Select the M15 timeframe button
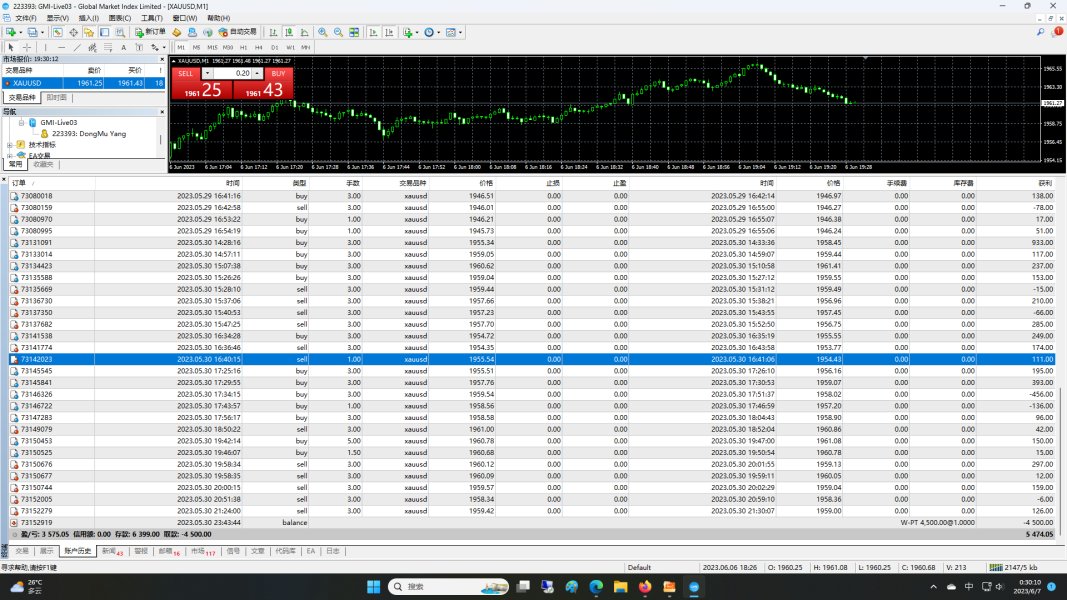 [212, 47]
